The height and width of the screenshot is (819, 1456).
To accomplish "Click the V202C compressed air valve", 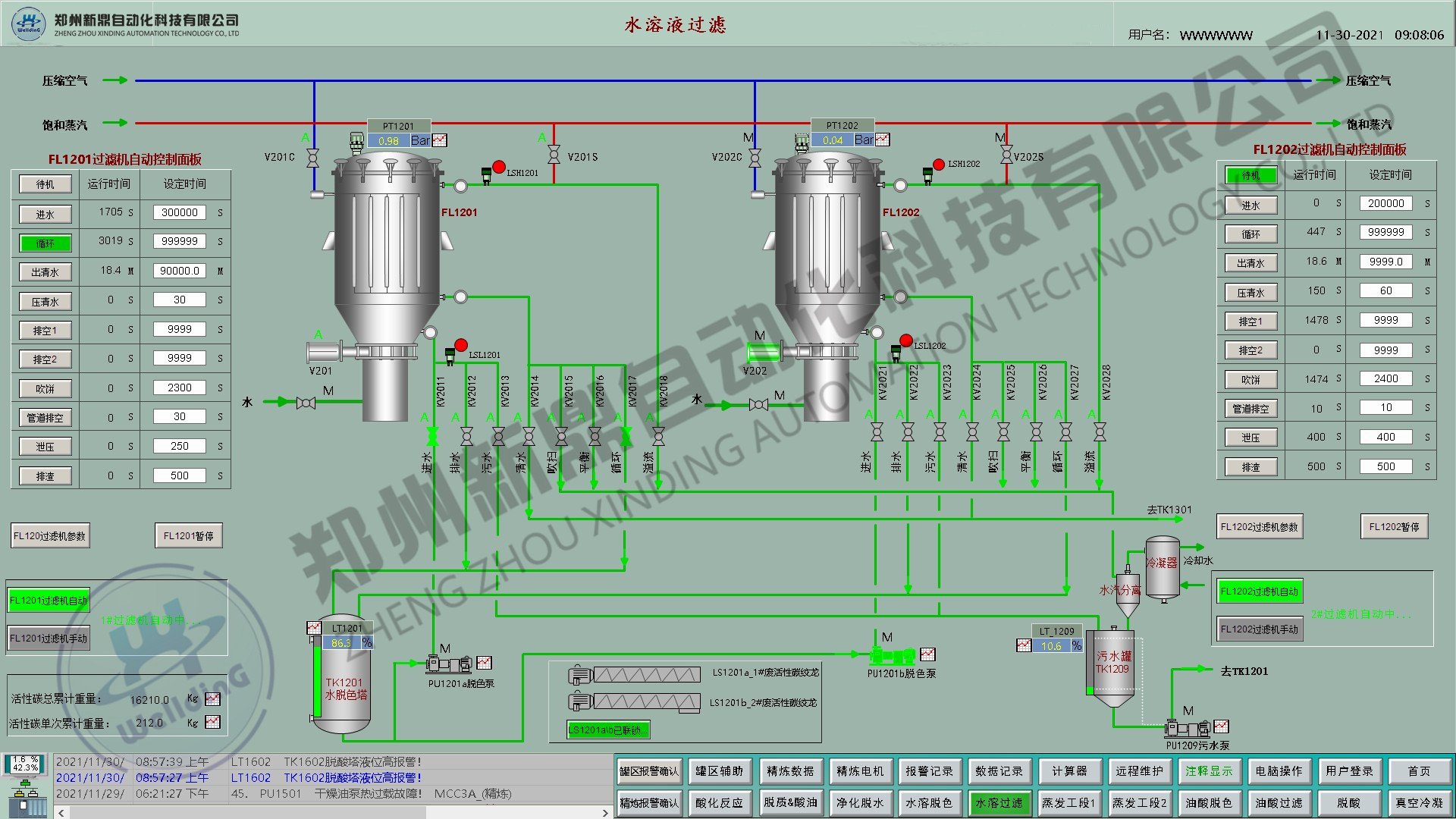I will (755, 158).
